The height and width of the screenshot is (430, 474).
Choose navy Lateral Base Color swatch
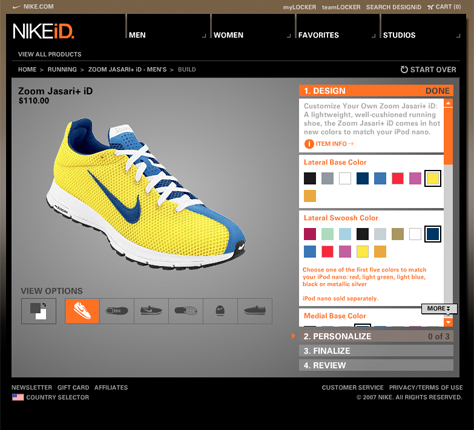pyautogui.click(x=362, y=178)
